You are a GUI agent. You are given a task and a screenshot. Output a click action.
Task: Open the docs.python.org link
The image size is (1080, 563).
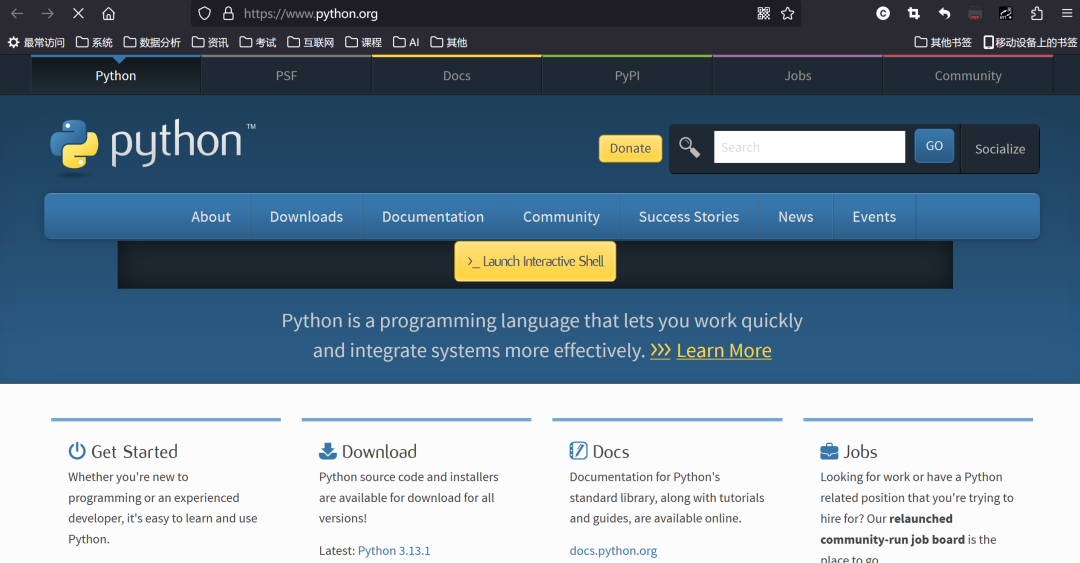613,551
